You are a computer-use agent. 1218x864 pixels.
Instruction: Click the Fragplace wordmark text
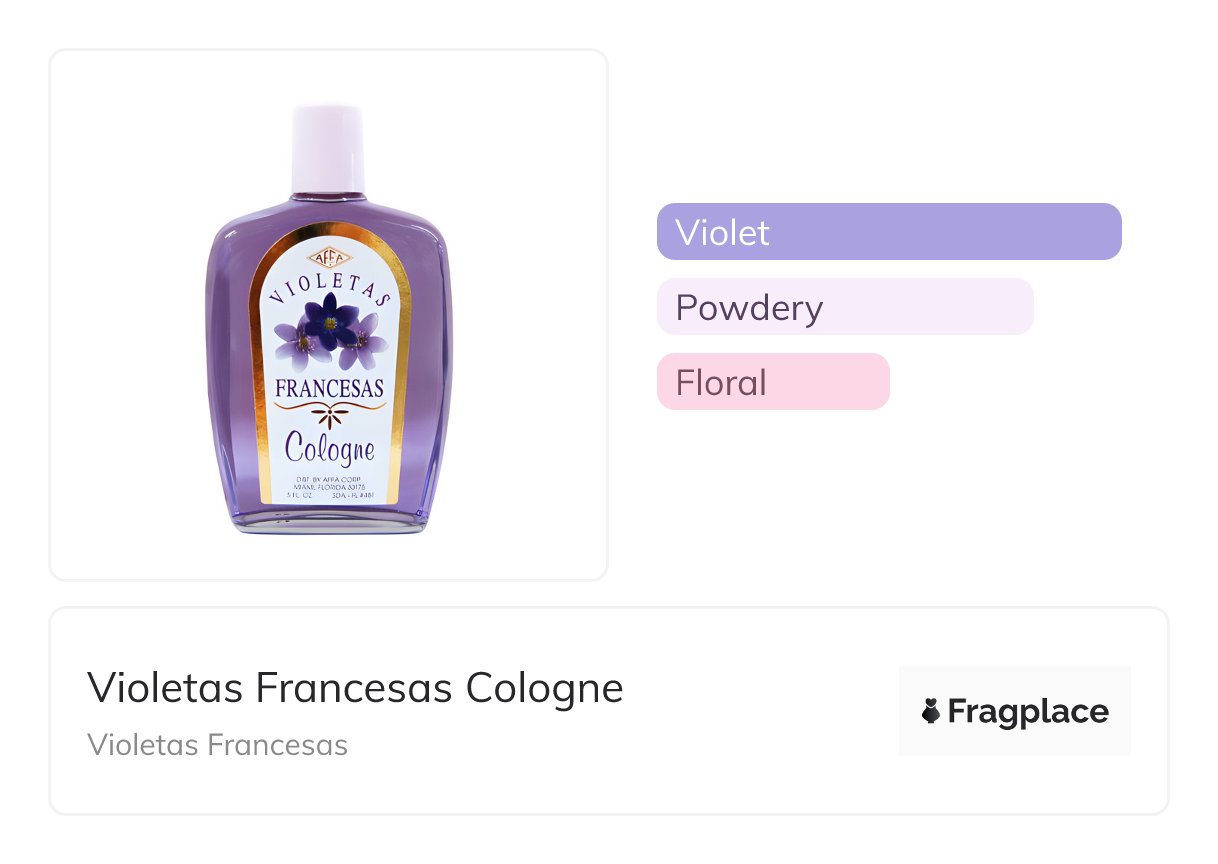1027,711
